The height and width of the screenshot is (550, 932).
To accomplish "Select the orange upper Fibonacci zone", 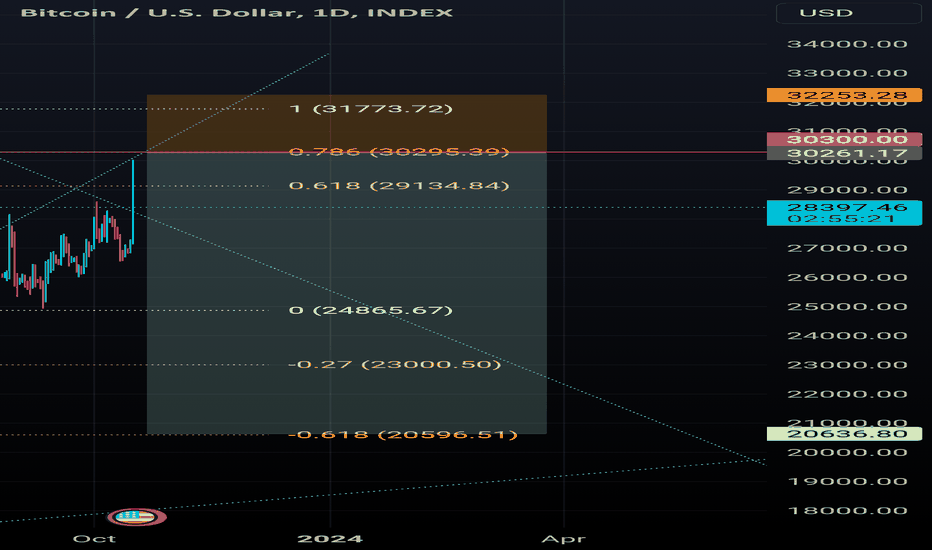I will [347, 123].
